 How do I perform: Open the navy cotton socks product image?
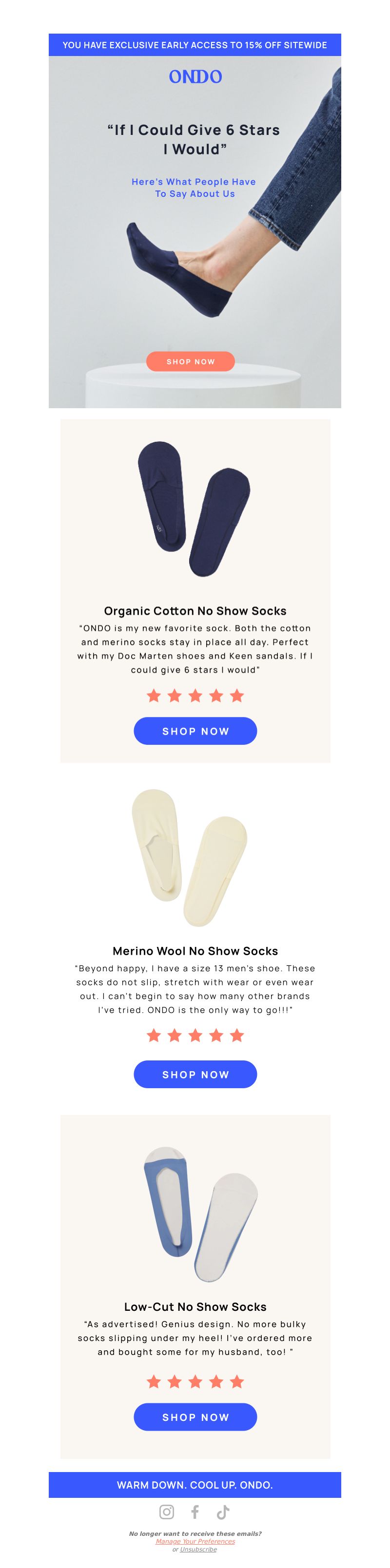click(x=195, y=508)
